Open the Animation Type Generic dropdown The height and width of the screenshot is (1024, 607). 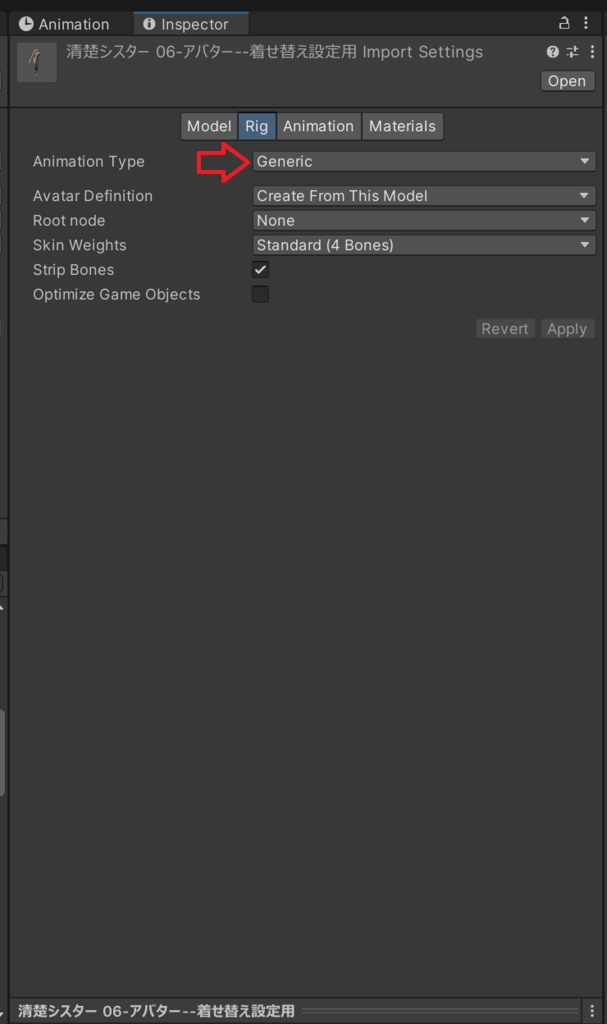[x=423, y=161]
